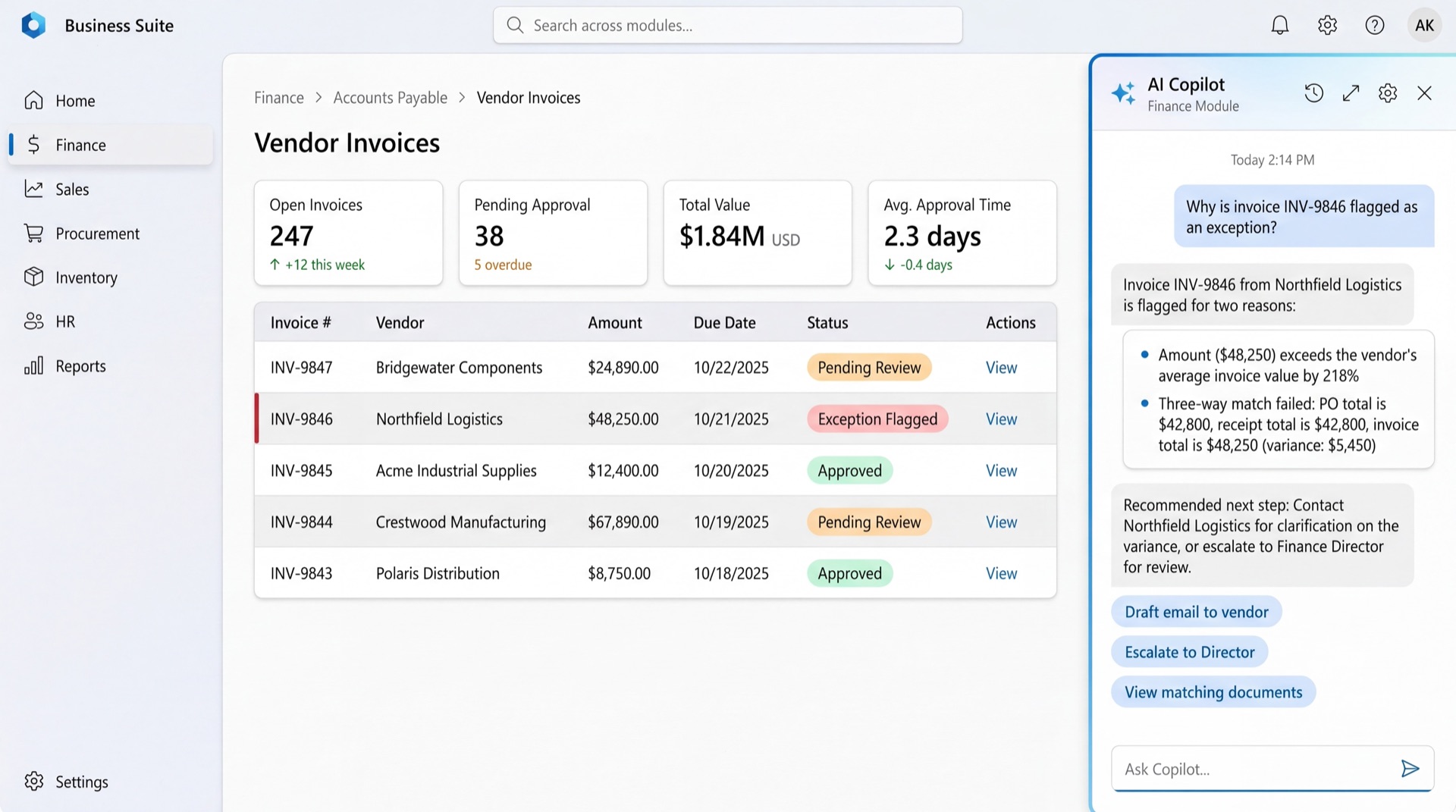
Task: Click the Finance dollar icon in the sidebar
Action: point(33,145)
